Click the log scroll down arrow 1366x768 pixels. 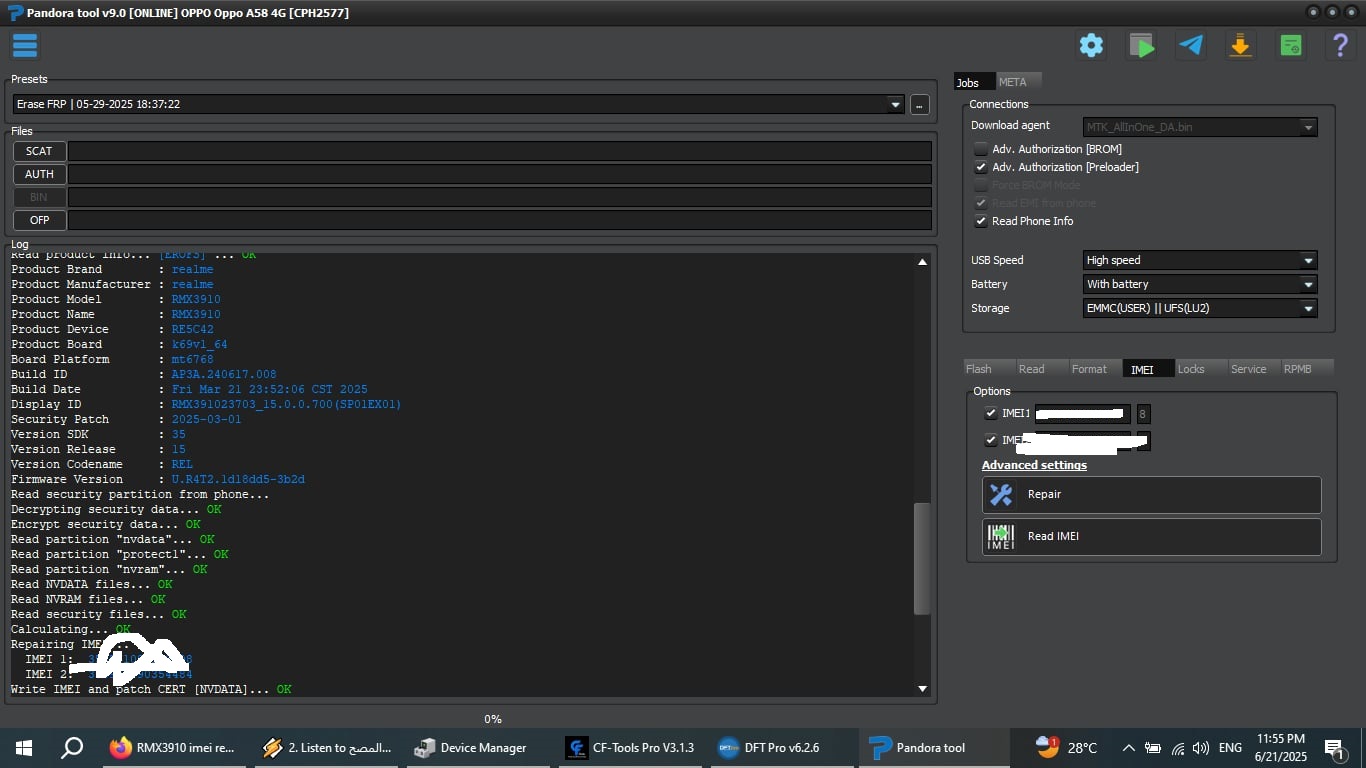point(922,688)
